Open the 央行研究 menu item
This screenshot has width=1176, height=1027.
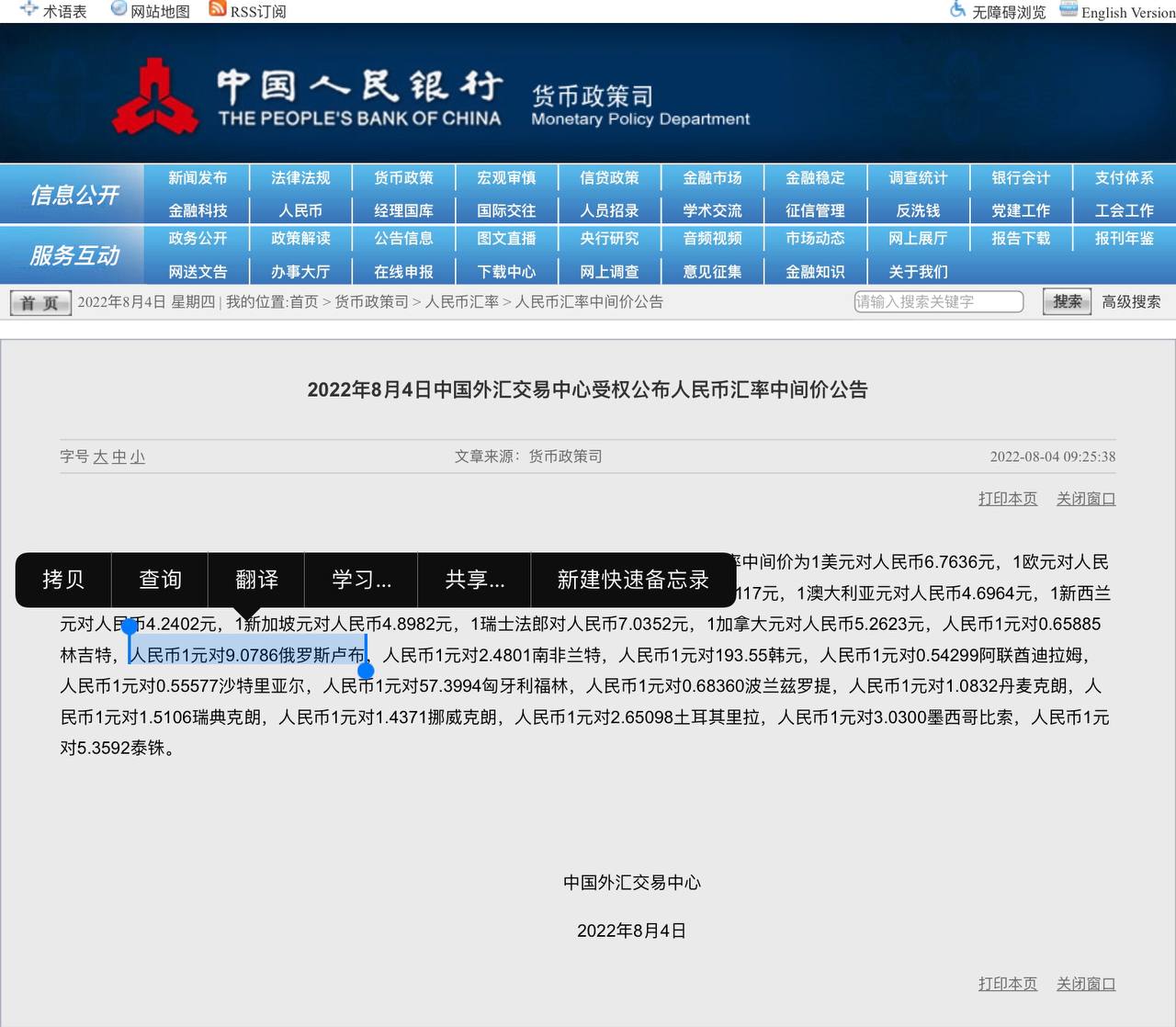click(x=609, y=238)
